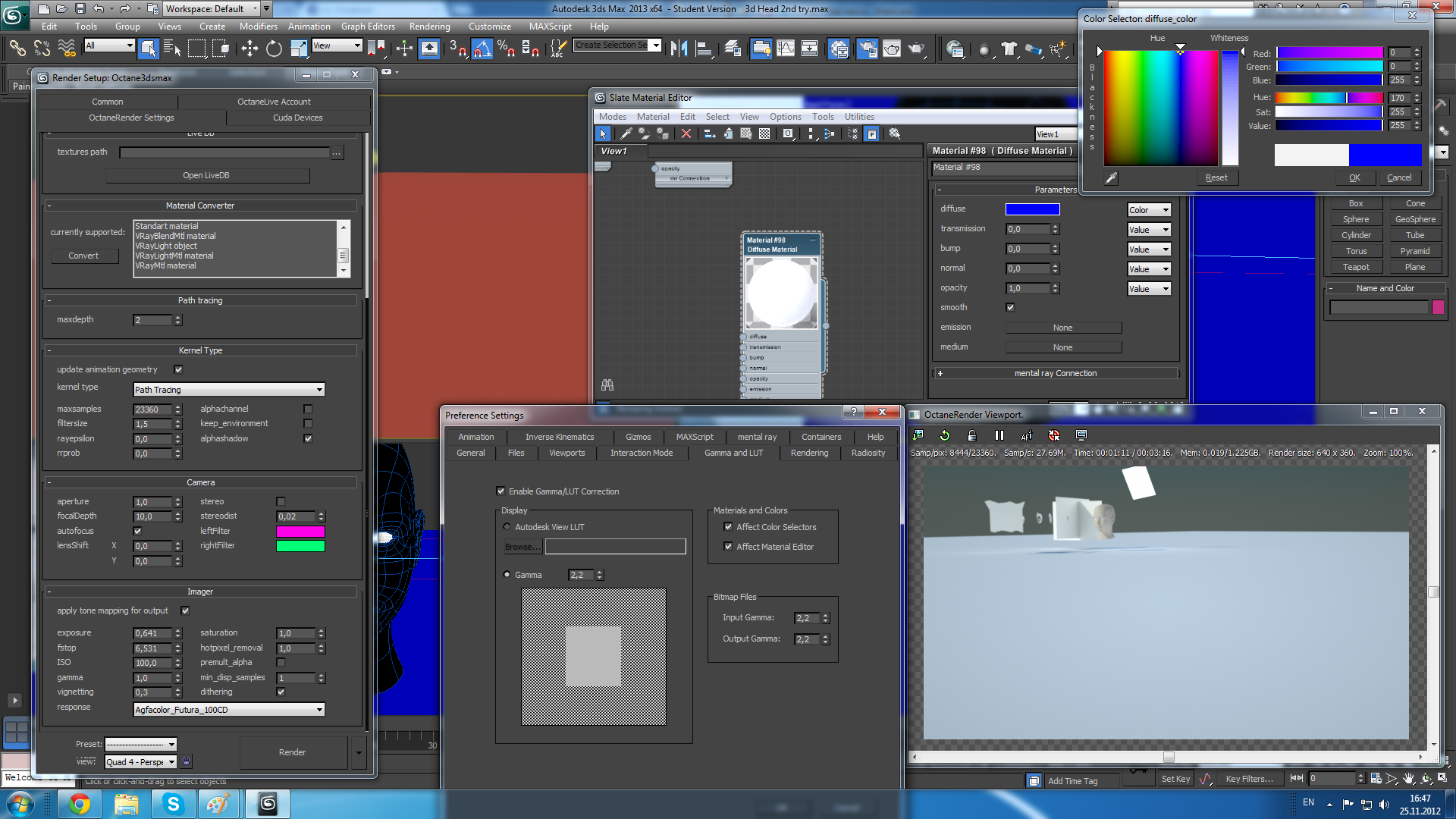This screenshot has width=1456, height=819.
Task: Open the Rendering menu in menu bar
Action: coord(429,26)
